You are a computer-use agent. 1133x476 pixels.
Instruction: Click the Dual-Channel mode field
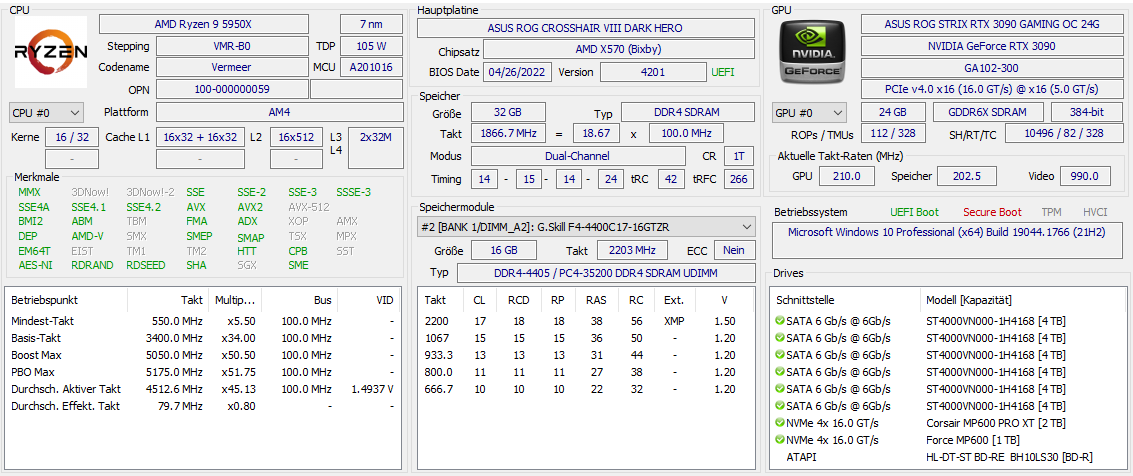click(578, 156)
